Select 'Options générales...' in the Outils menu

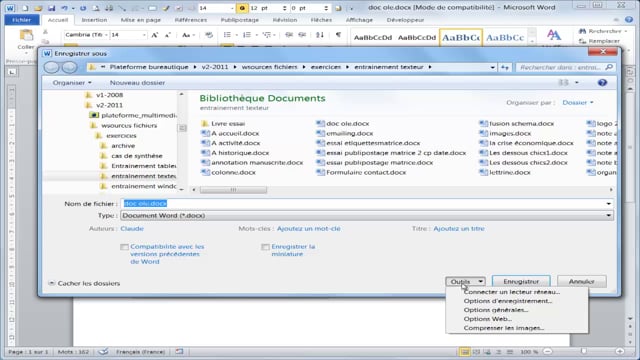click(x=496, y=310)
